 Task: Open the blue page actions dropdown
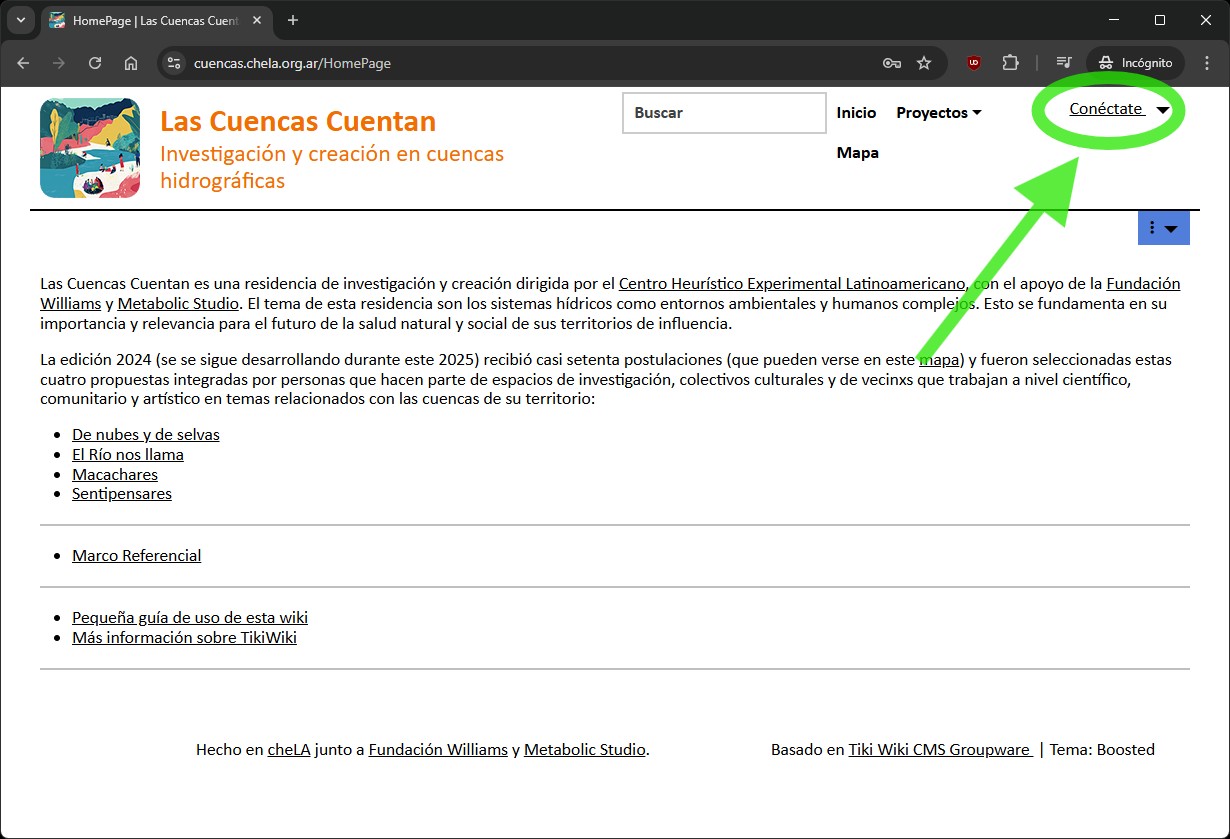click(x=1163, y=228)
